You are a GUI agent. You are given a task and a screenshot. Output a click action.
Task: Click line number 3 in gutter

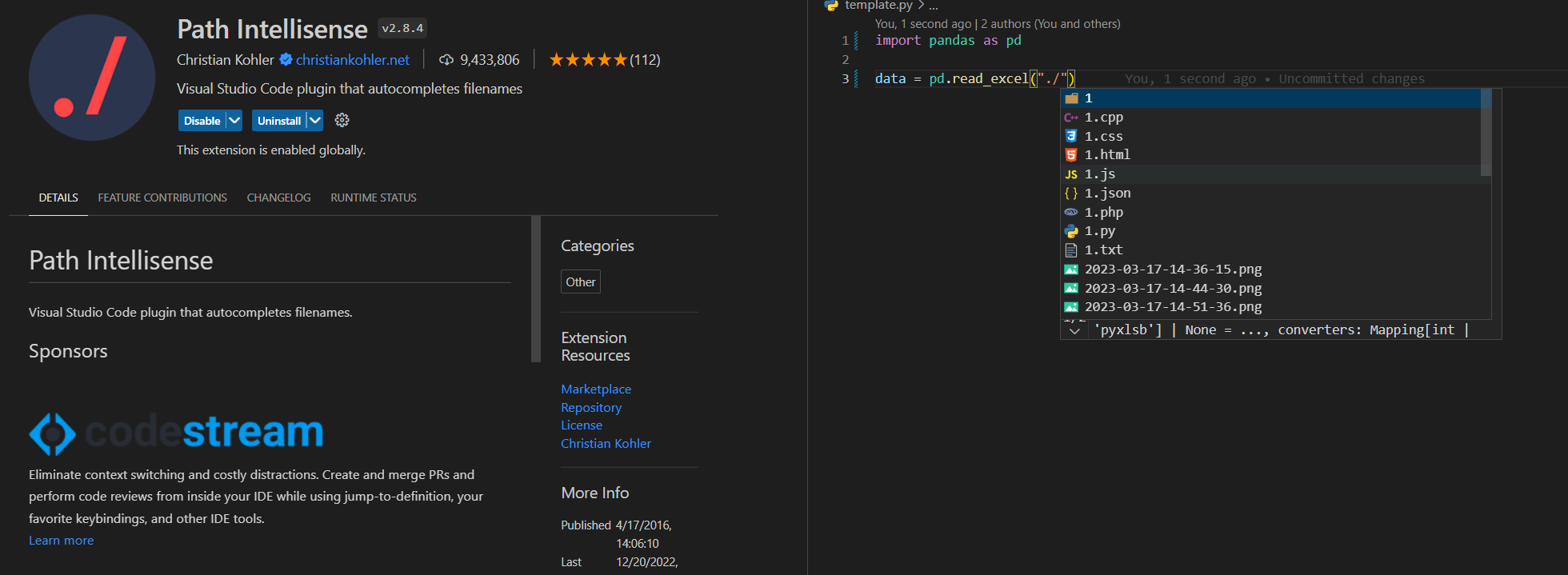pyautogui.click(x=846, y=78)
